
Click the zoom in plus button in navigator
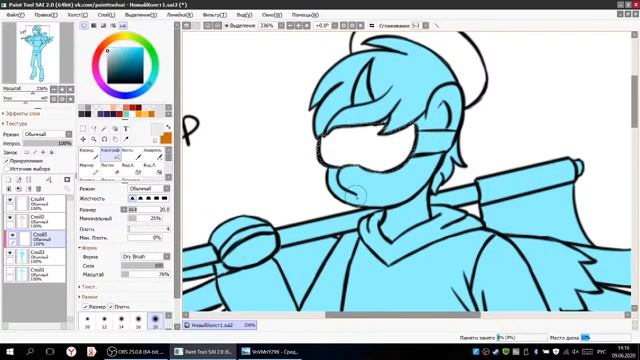[62, 89]
